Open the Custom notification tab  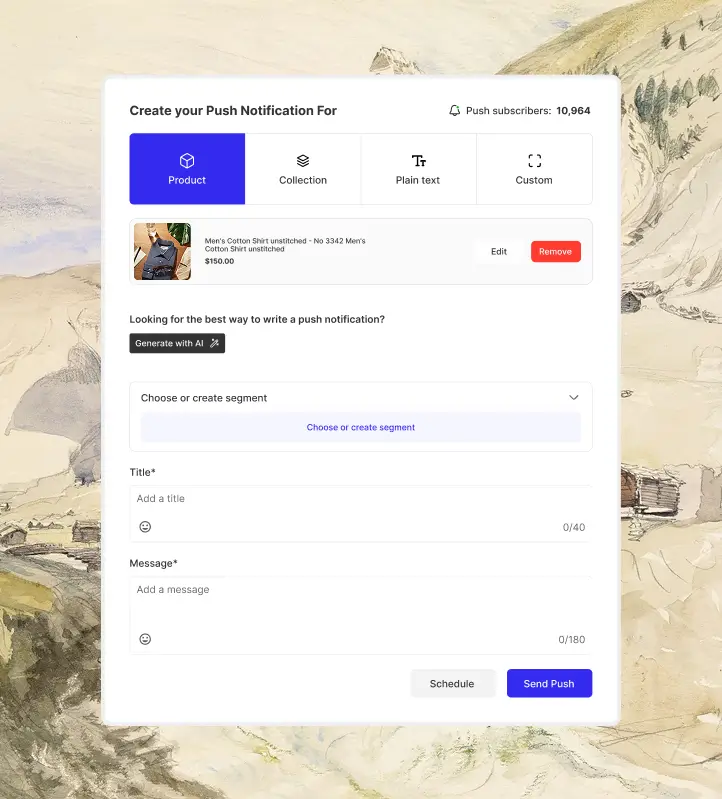[x=534, y=169]
